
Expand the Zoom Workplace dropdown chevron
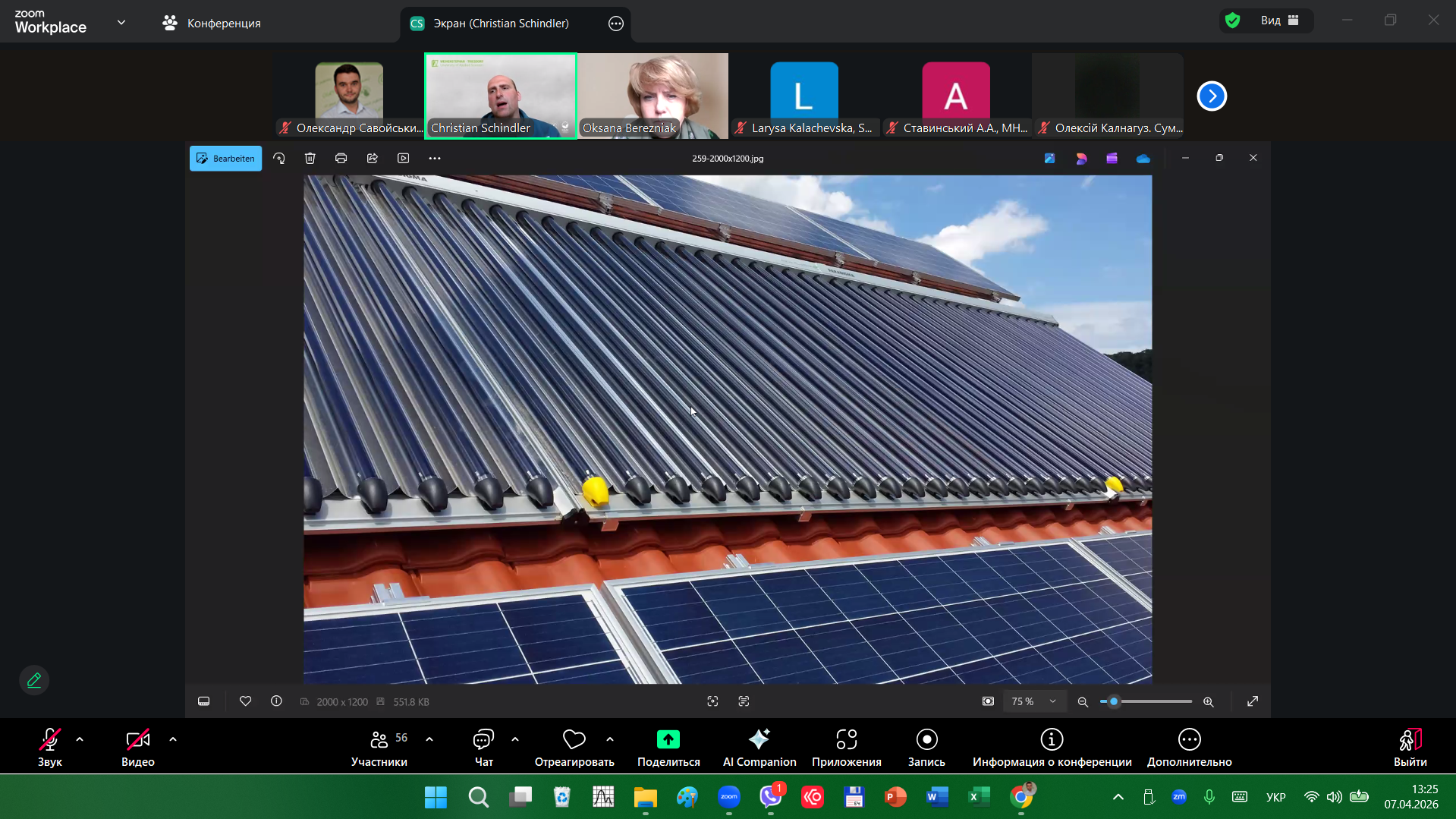pyautogui.click(x=121, y=23)
